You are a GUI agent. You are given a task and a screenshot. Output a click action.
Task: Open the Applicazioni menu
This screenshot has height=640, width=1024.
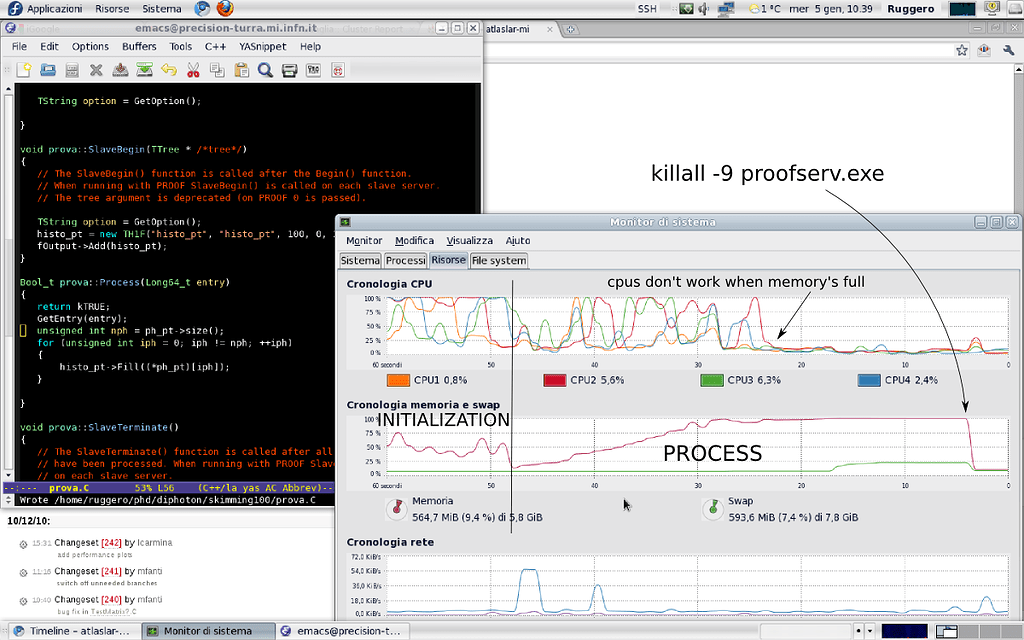(54, 9)
